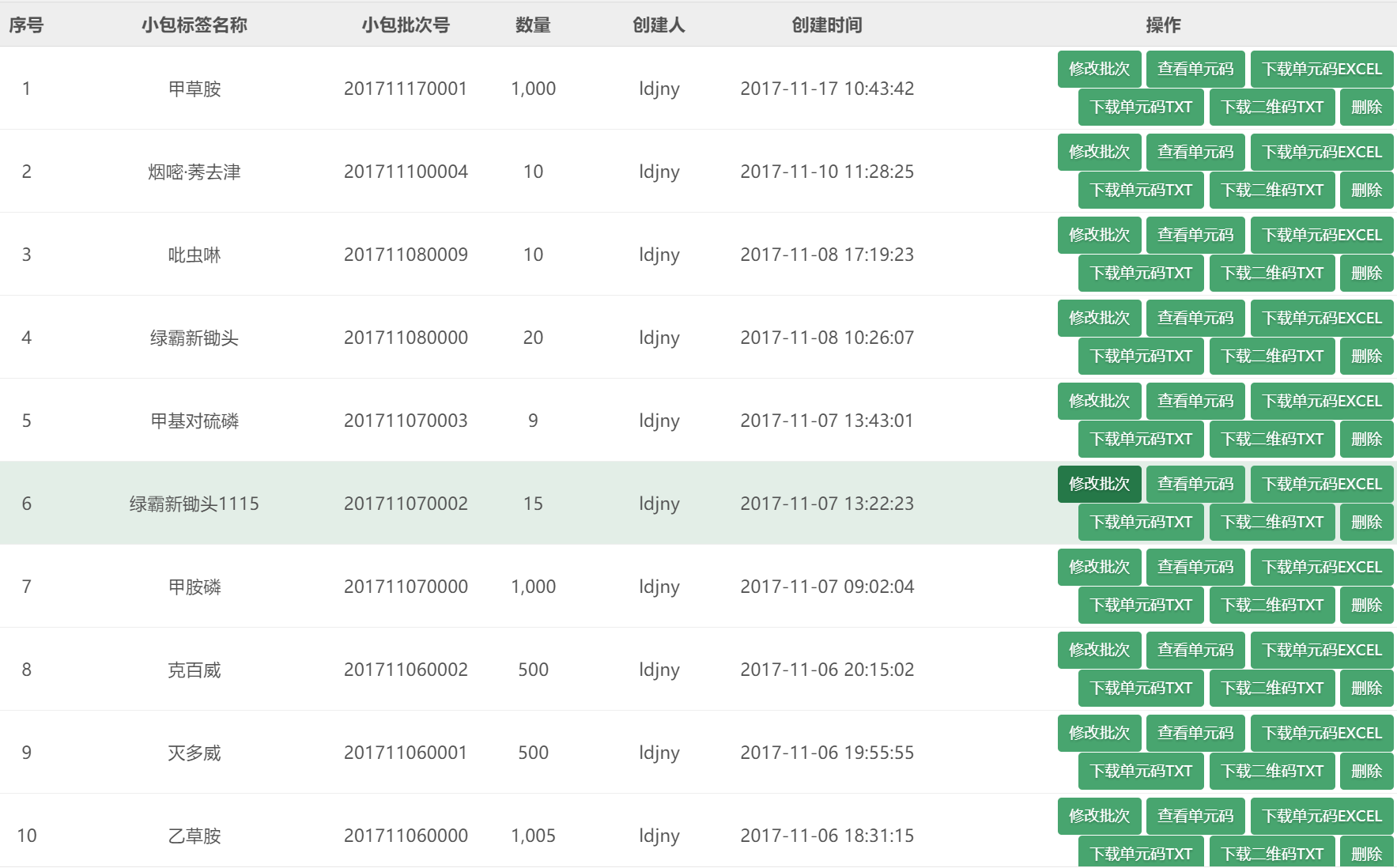Screen dimensions: 1397x868
Task: Download 单元码EXCEL for 甲基对硫磷
Action: point(1322,401)
